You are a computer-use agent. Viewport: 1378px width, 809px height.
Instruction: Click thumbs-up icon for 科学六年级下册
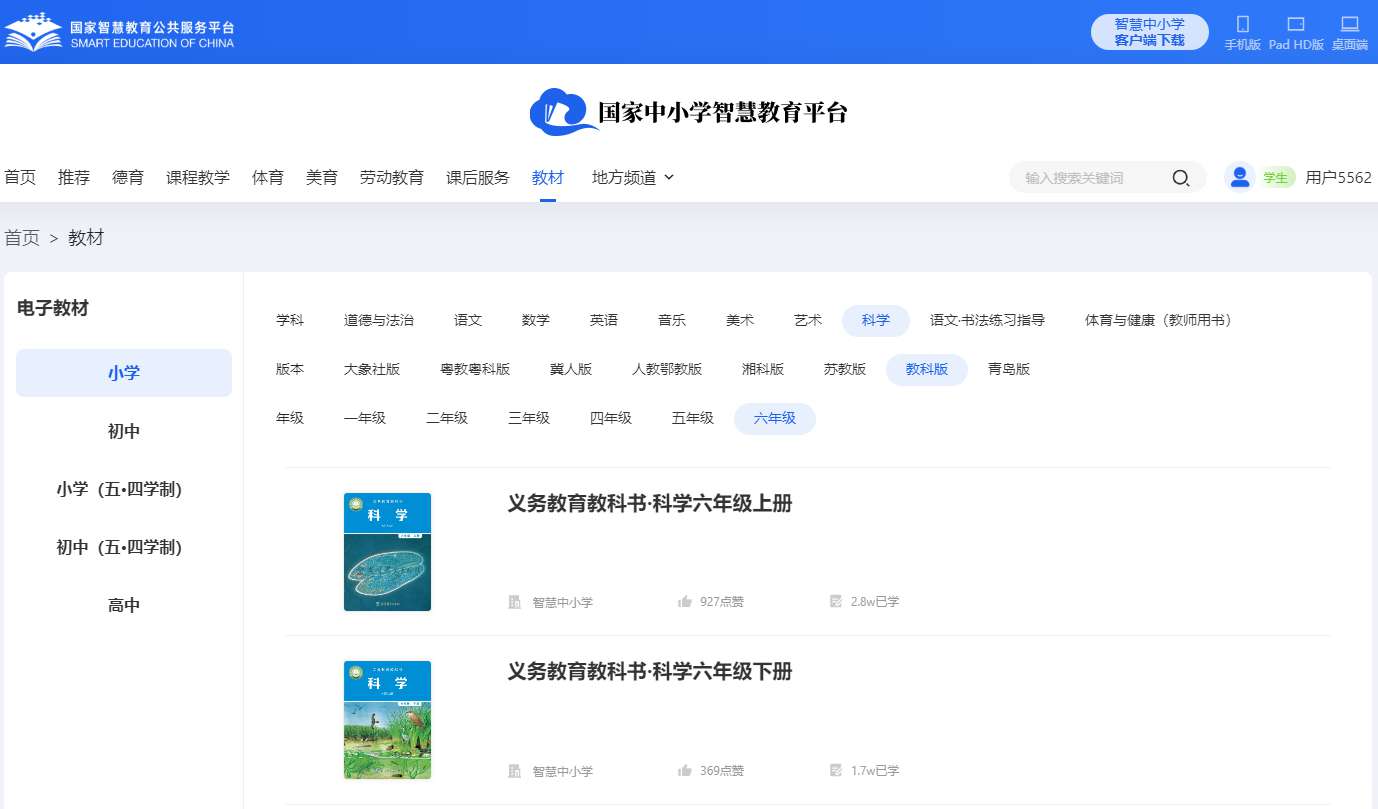point(685,771)
